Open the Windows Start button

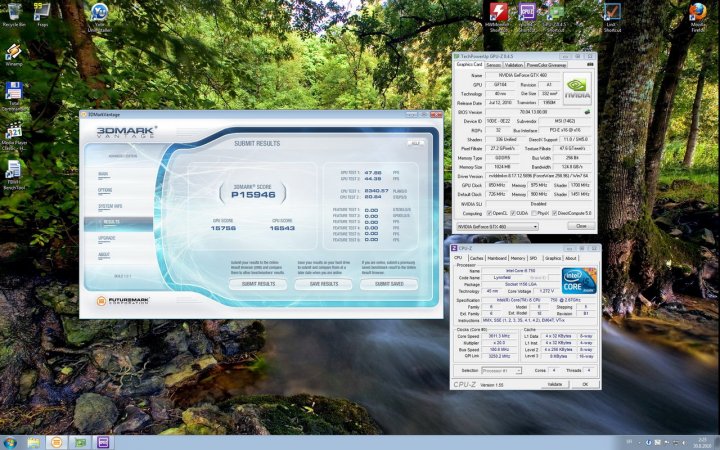click(x=10, y=443)
